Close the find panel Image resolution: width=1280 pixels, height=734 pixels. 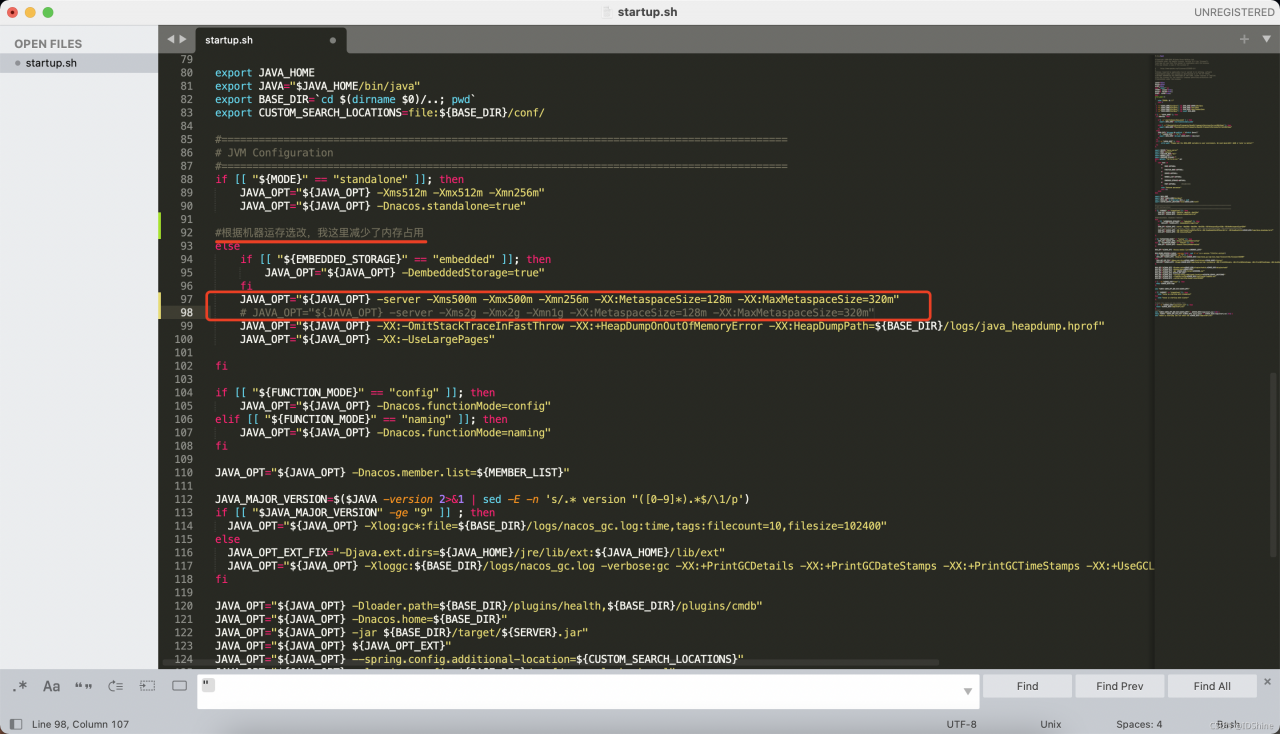1267,681
